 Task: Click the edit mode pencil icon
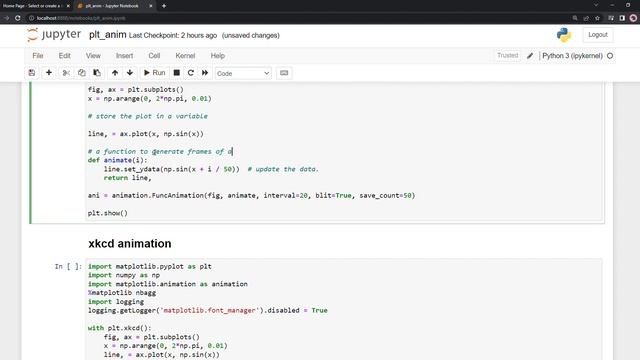[530, 56]
